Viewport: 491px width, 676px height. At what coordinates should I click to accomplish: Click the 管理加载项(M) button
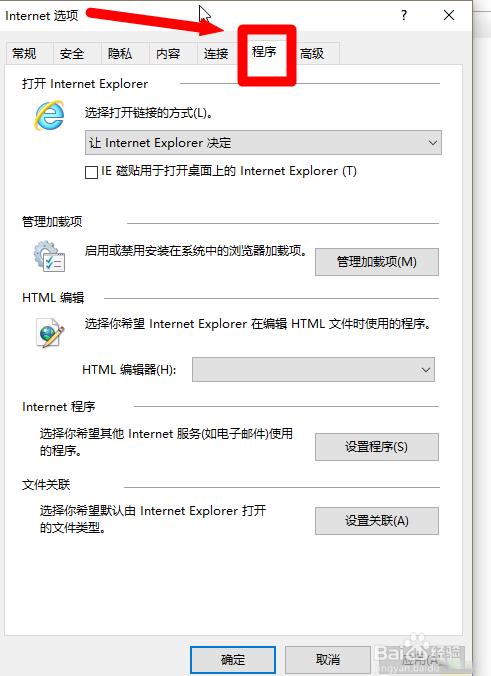377,262
